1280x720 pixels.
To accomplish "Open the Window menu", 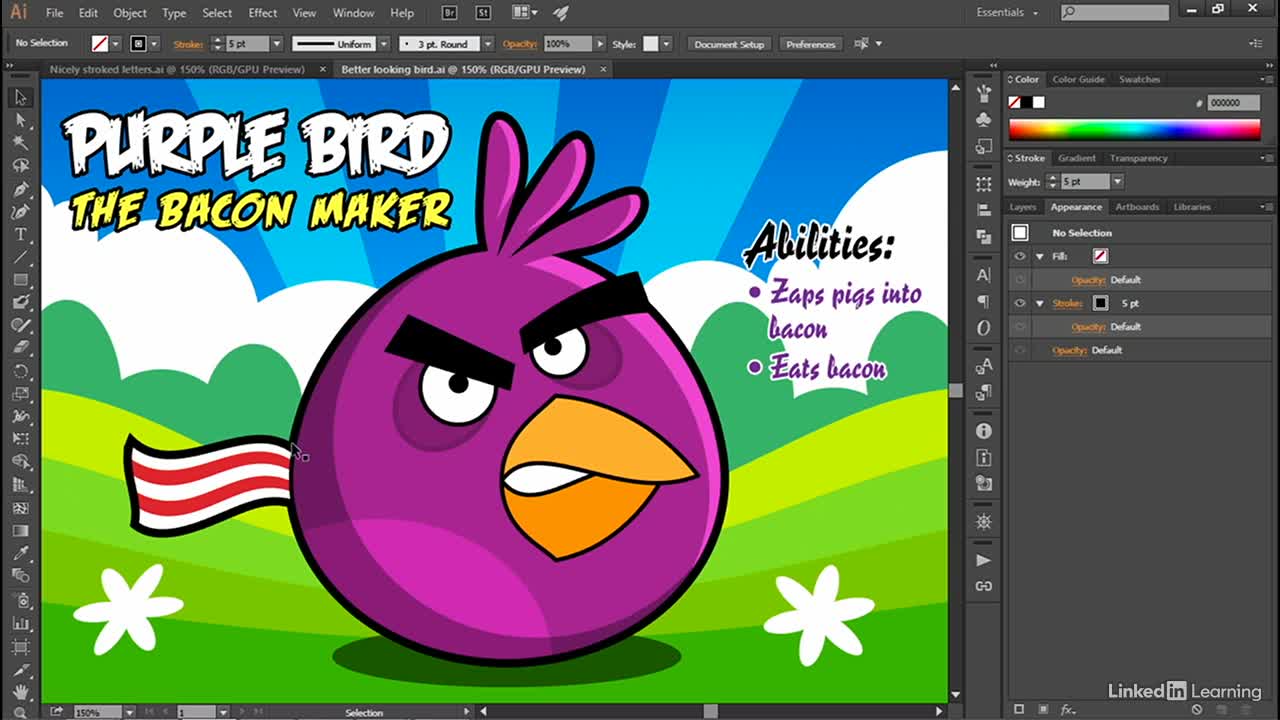I will point(353,13).
